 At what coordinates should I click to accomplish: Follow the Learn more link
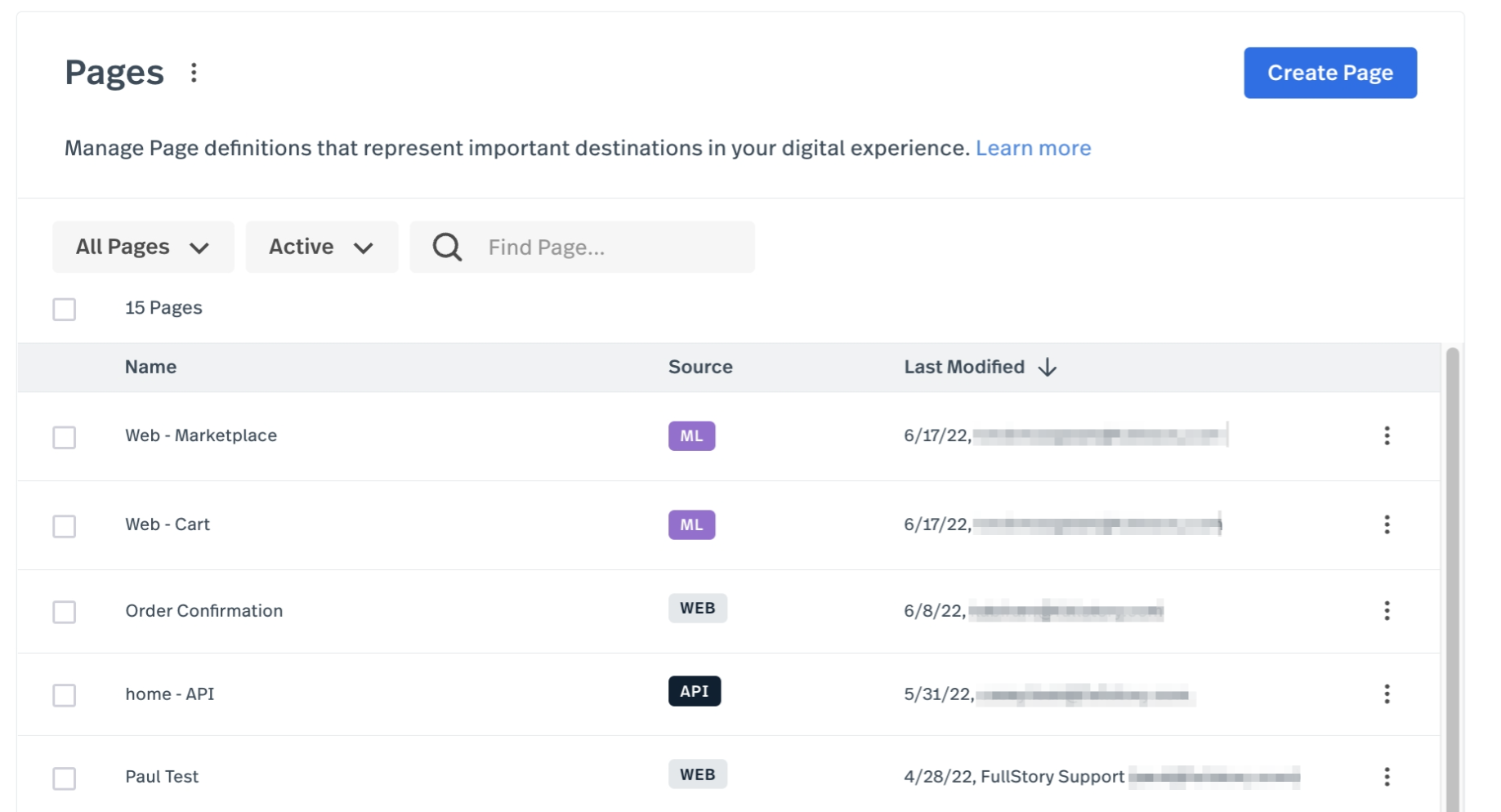tap(1034, 148)
